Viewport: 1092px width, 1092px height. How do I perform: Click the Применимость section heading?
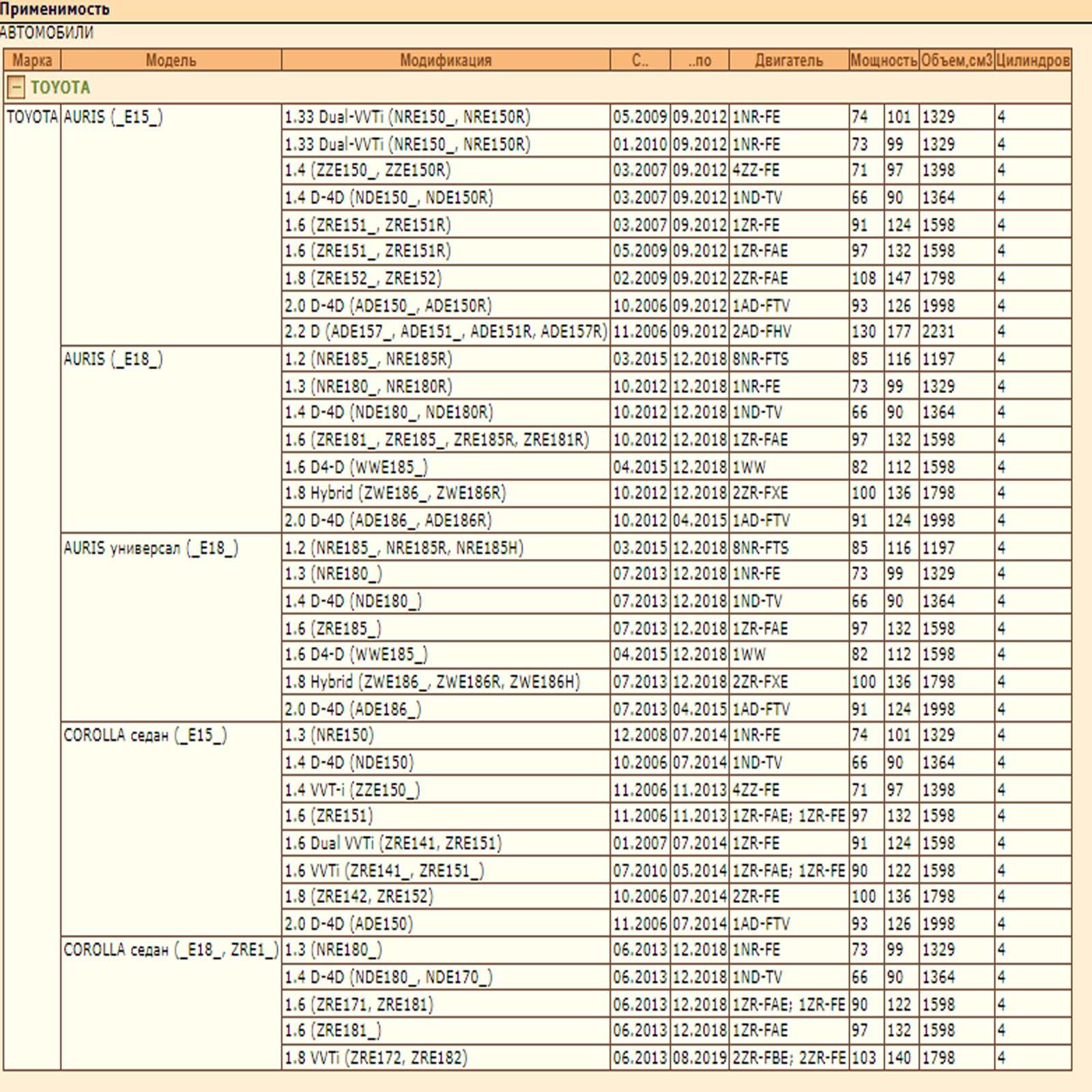(x=55, y=10)
